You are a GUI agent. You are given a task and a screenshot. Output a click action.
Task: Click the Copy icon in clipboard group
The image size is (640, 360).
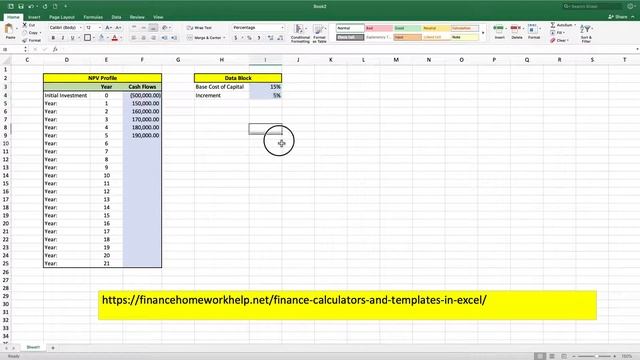(24, 33)
